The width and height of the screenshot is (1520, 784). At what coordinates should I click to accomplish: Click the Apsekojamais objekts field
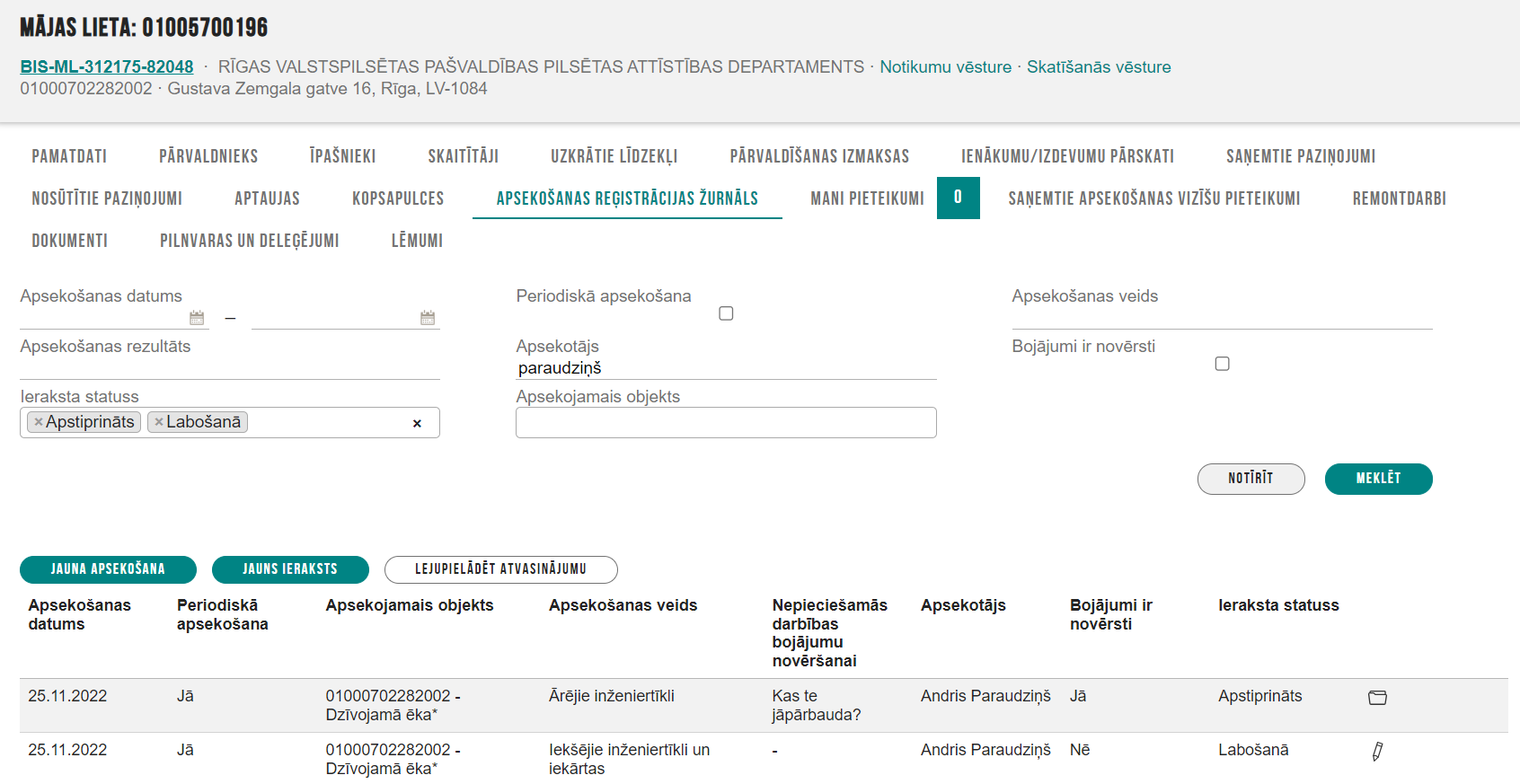[726, 423]
